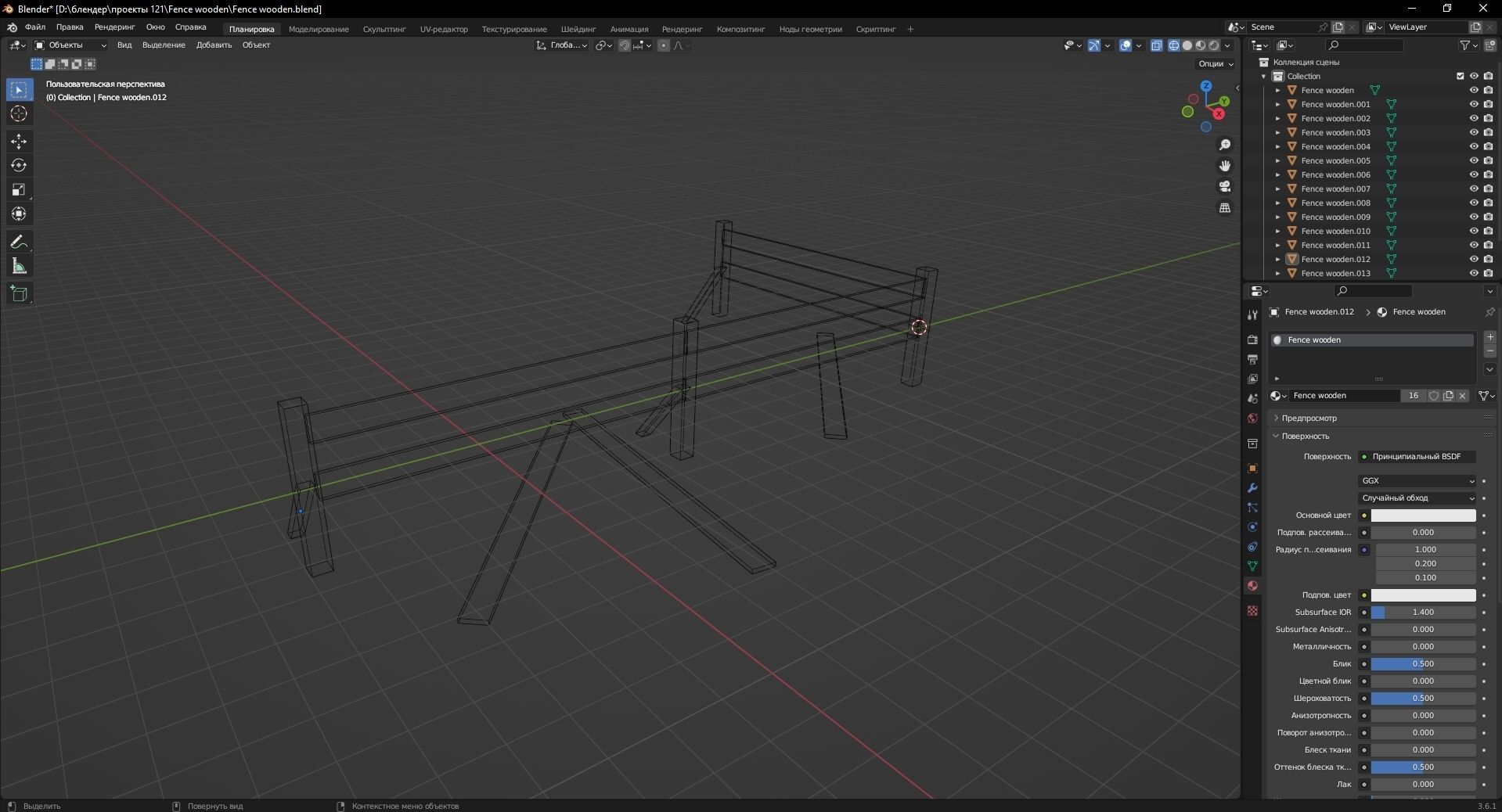
Task: Select Fence wooden.009 in outliner
Action: [1335, 217]
